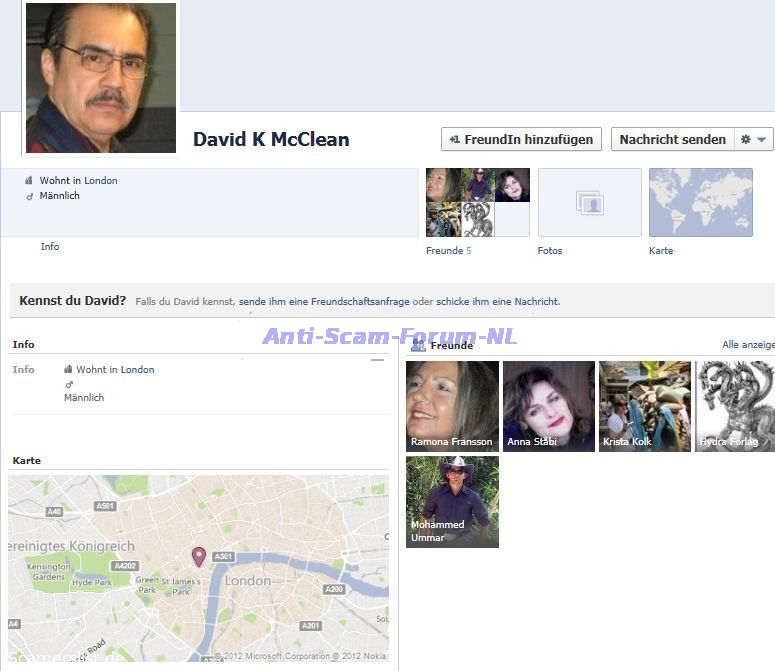Click 'sende ihm eine Freundschaftsanfrage' link
The image size is (775, 671).
pos(324,301)
